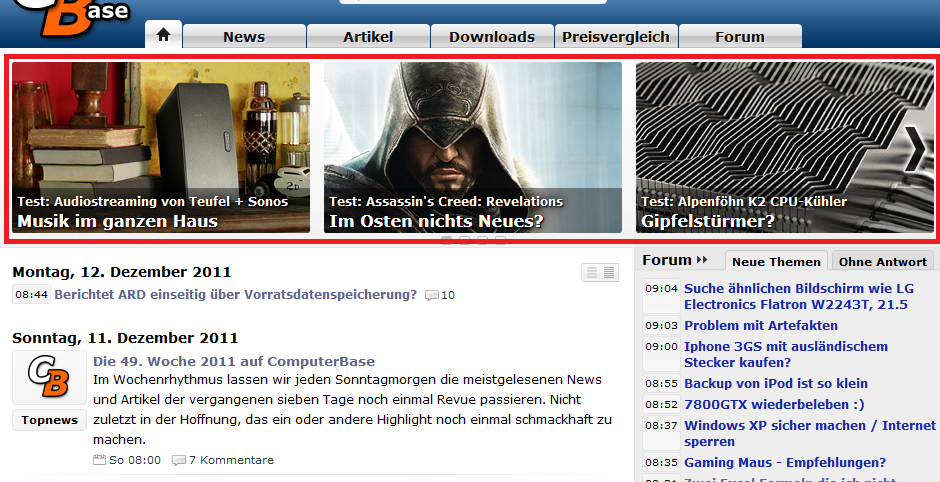This screenshot has width=940, height=482.
Task: Click the comment count 10
Action: click(448, 295)
